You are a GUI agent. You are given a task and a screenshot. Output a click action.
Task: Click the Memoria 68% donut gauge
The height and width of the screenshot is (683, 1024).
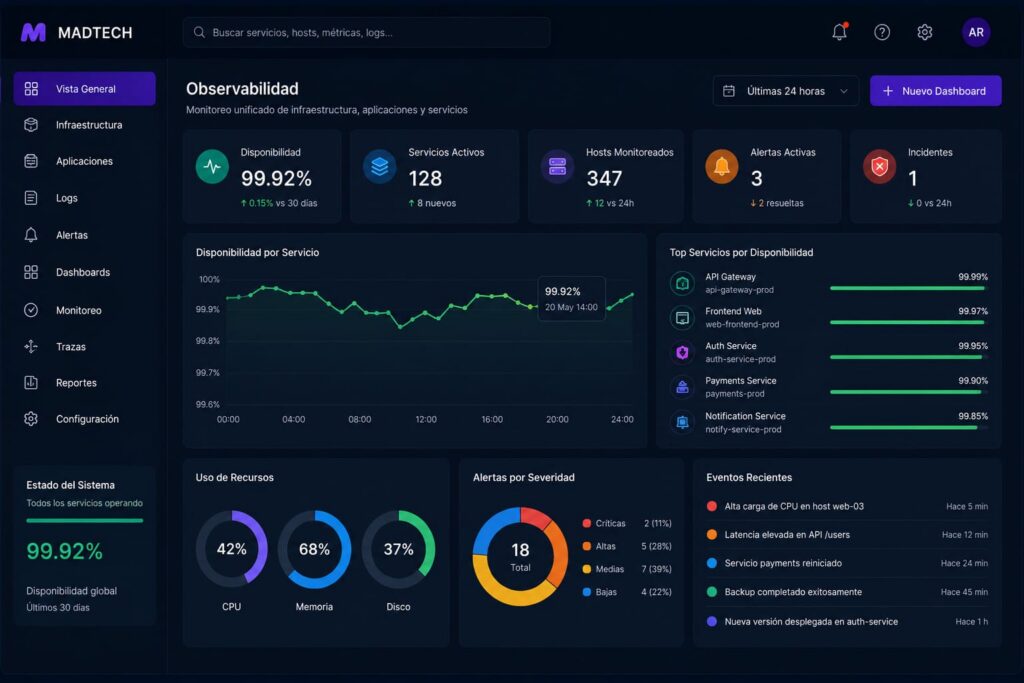pos(314,549)
